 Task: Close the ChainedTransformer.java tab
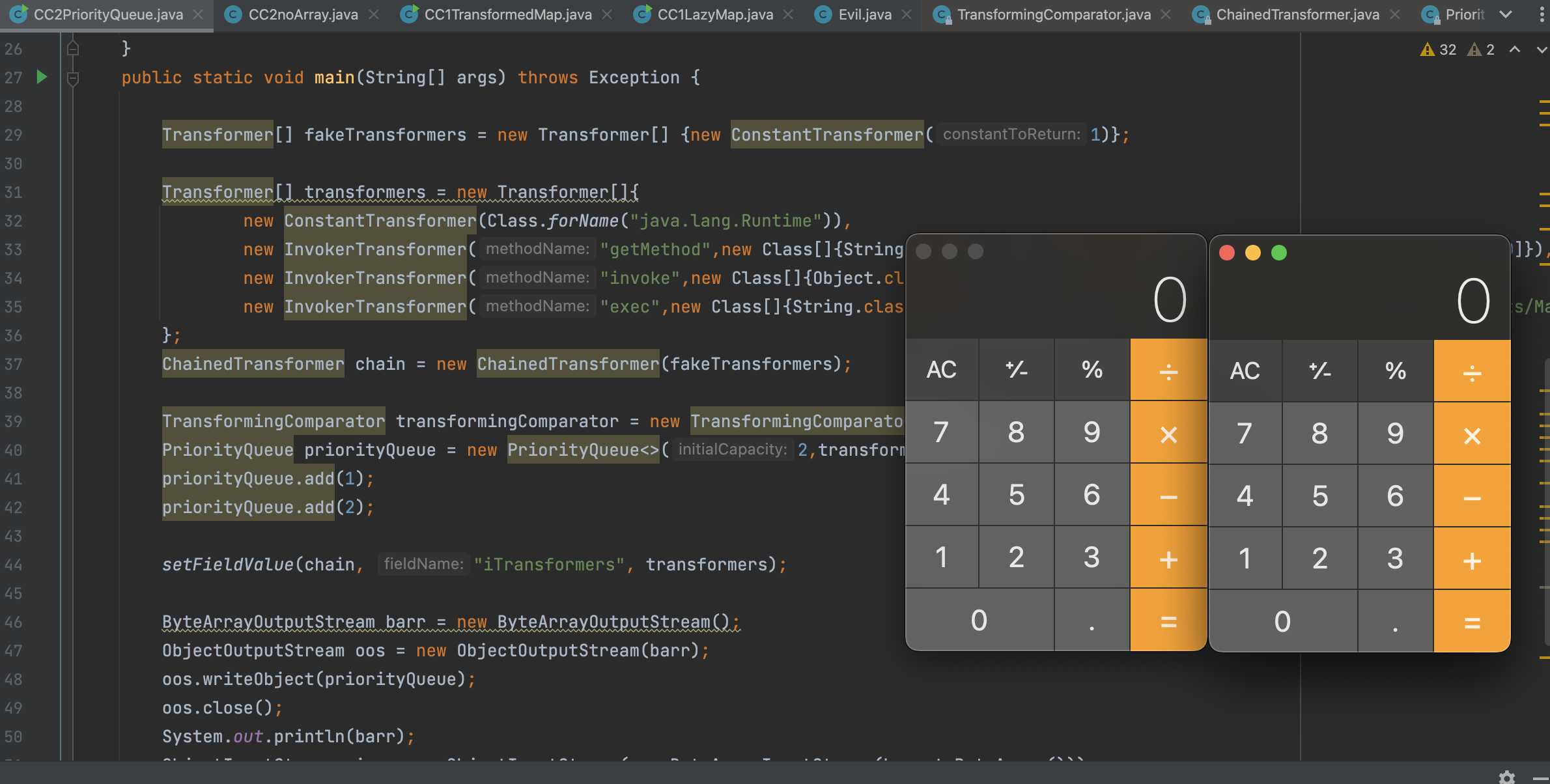[x=1394, y=14]
